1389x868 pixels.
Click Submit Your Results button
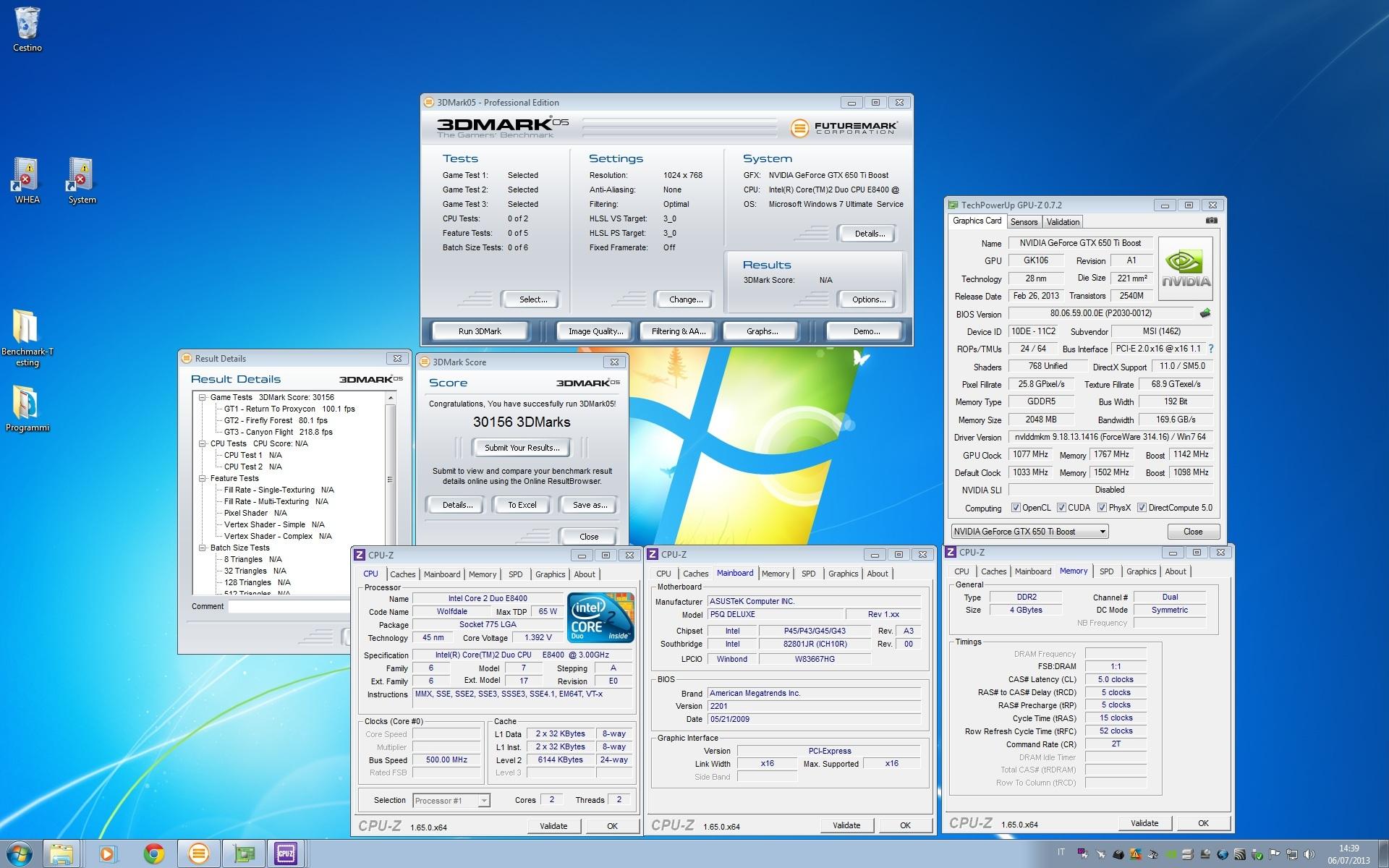click(x=522, y=448)
